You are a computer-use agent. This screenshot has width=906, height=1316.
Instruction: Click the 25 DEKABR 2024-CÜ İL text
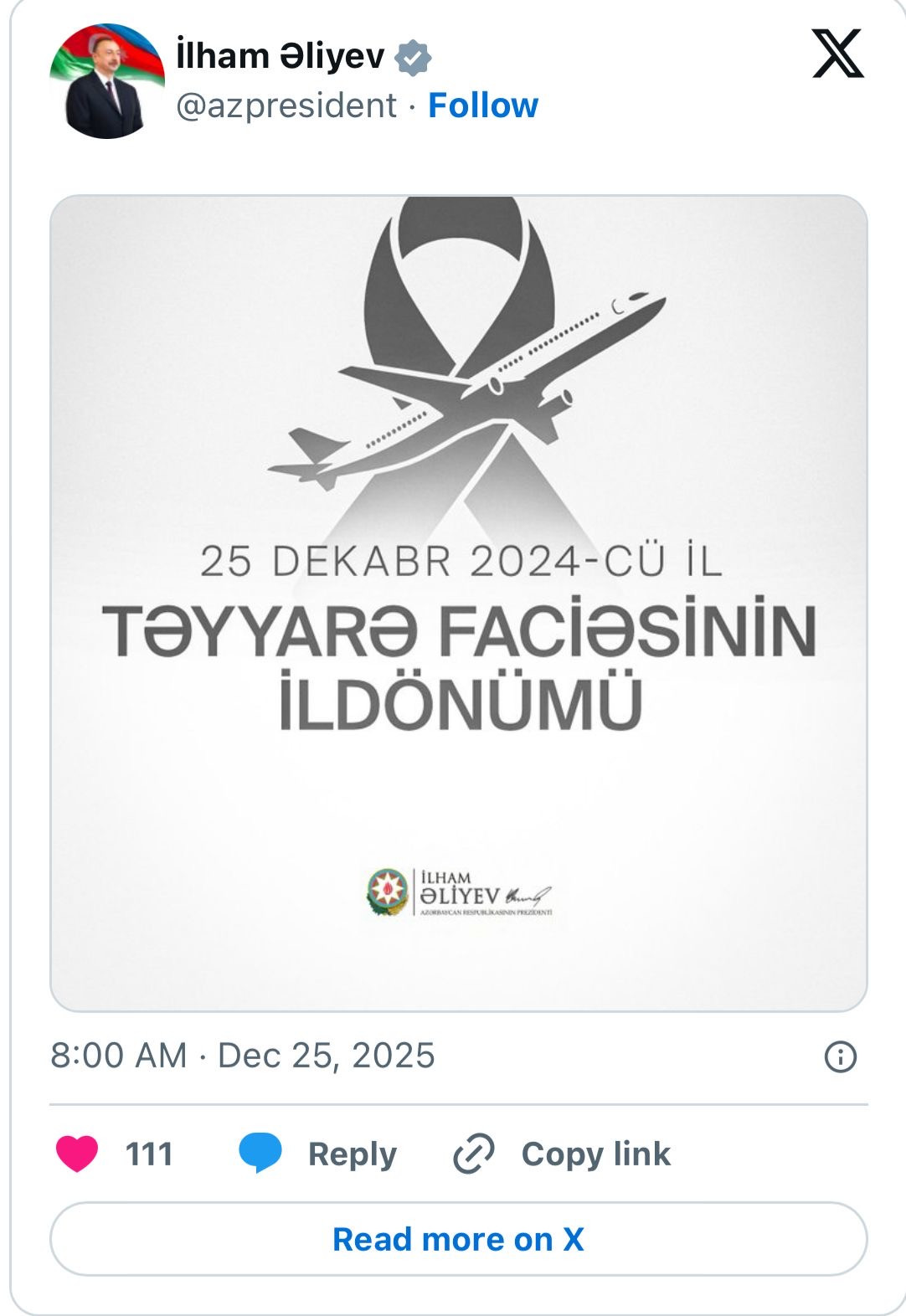point(461,561)
